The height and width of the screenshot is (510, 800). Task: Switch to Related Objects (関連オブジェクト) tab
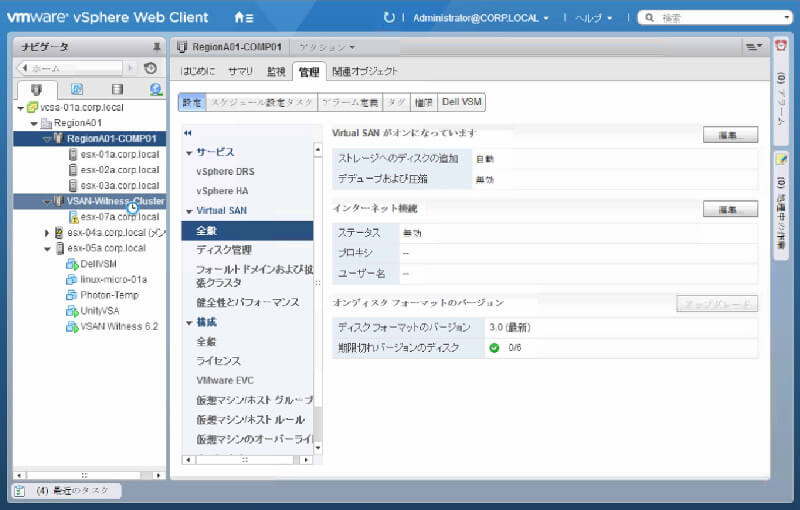[364, 71]
